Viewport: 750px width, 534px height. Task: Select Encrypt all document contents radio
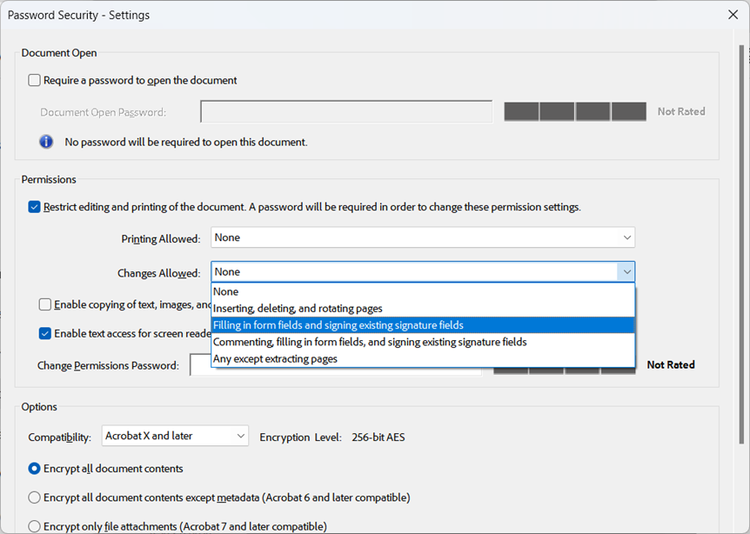(x=35, y=468)
